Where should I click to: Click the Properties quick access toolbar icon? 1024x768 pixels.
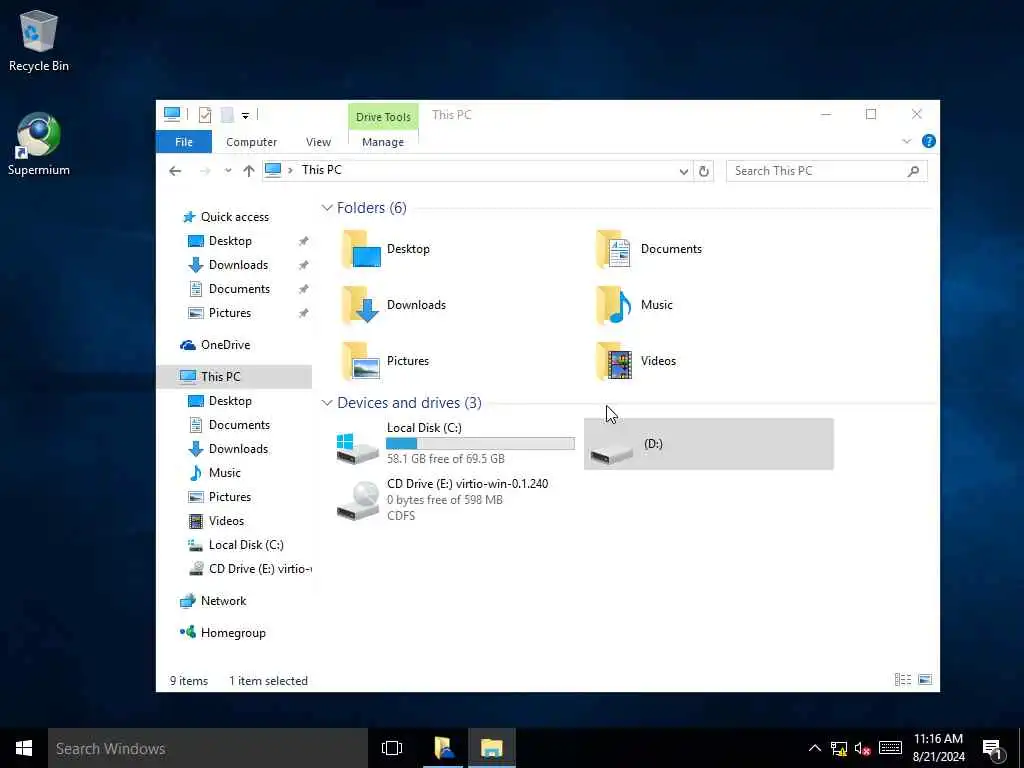click(x=205, y=115)
